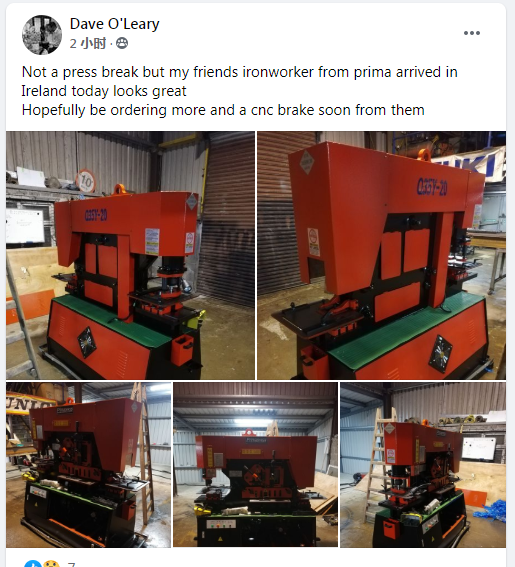Click Dave O'Leary's profile avatar

pos(42,35)
